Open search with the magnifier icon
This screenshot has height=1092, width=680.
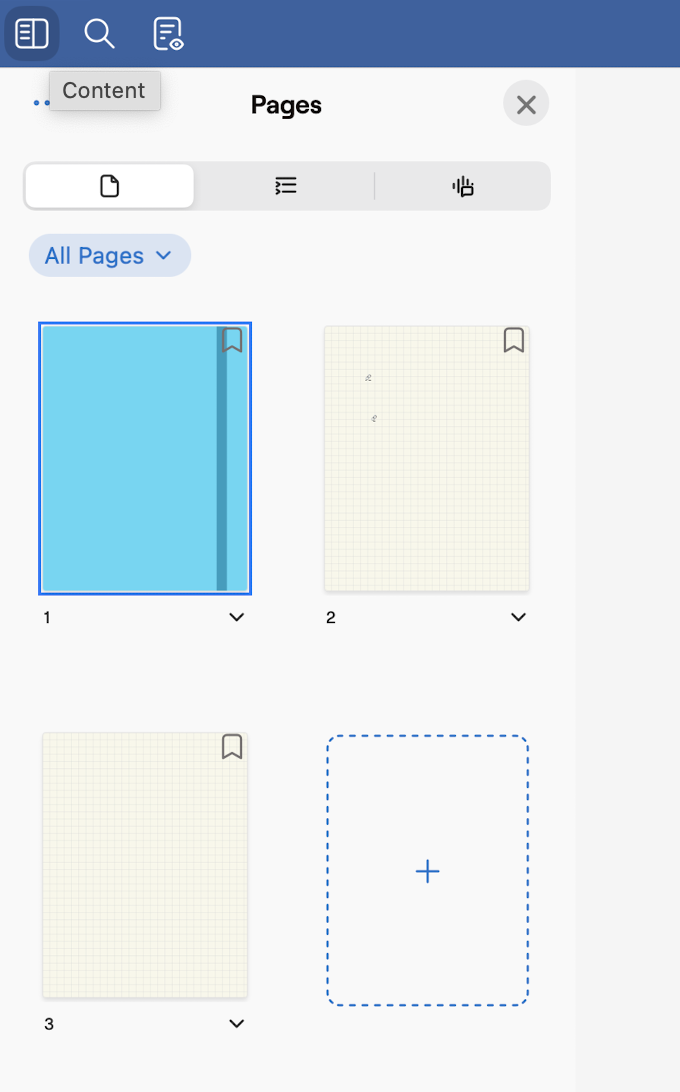pyautogui.click(x=99, y=34)
